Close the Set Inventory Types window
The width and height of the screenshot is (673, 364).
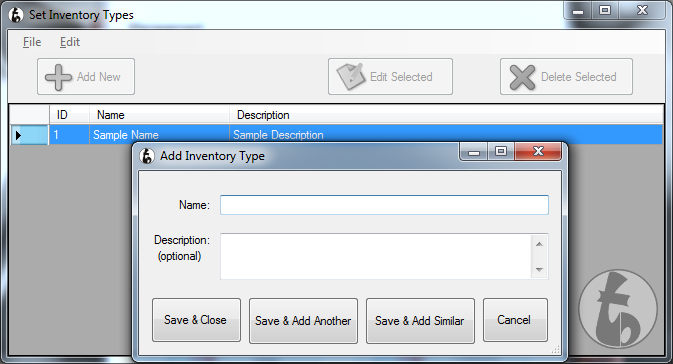(x=642, y=10)
